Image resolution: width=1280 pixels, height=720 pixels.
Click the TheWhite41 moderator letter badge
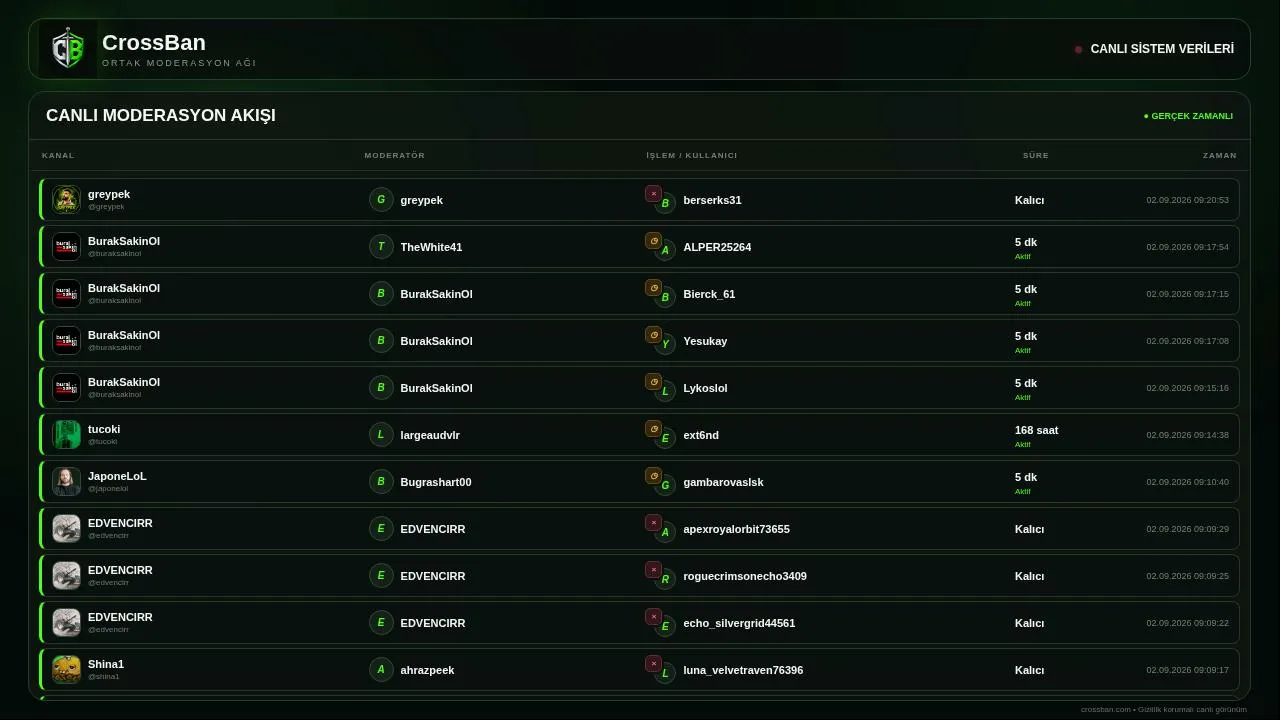coord(381,246)
